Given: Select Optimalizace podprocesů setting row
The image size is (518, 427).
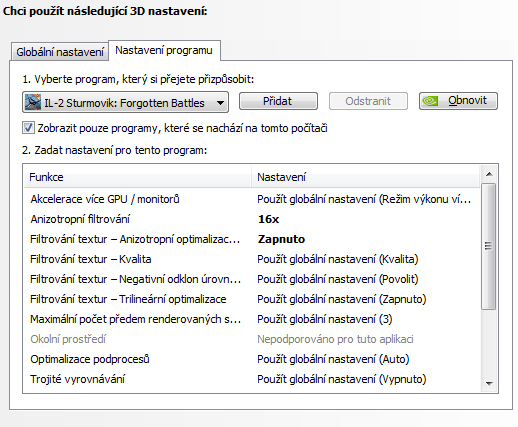Looking at the screenshot, I should click(x=252, y=359).
